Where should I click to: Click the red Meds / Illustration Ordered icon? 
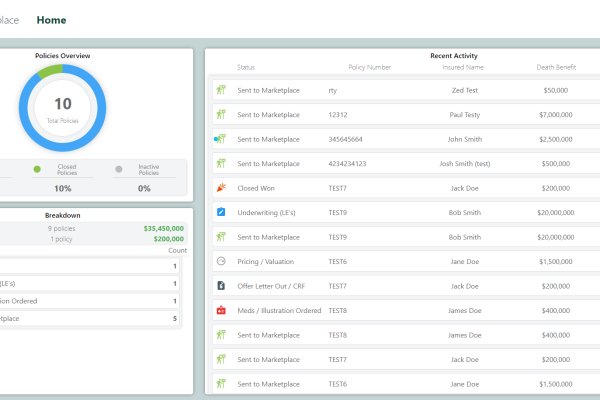(x=221, y=310)
